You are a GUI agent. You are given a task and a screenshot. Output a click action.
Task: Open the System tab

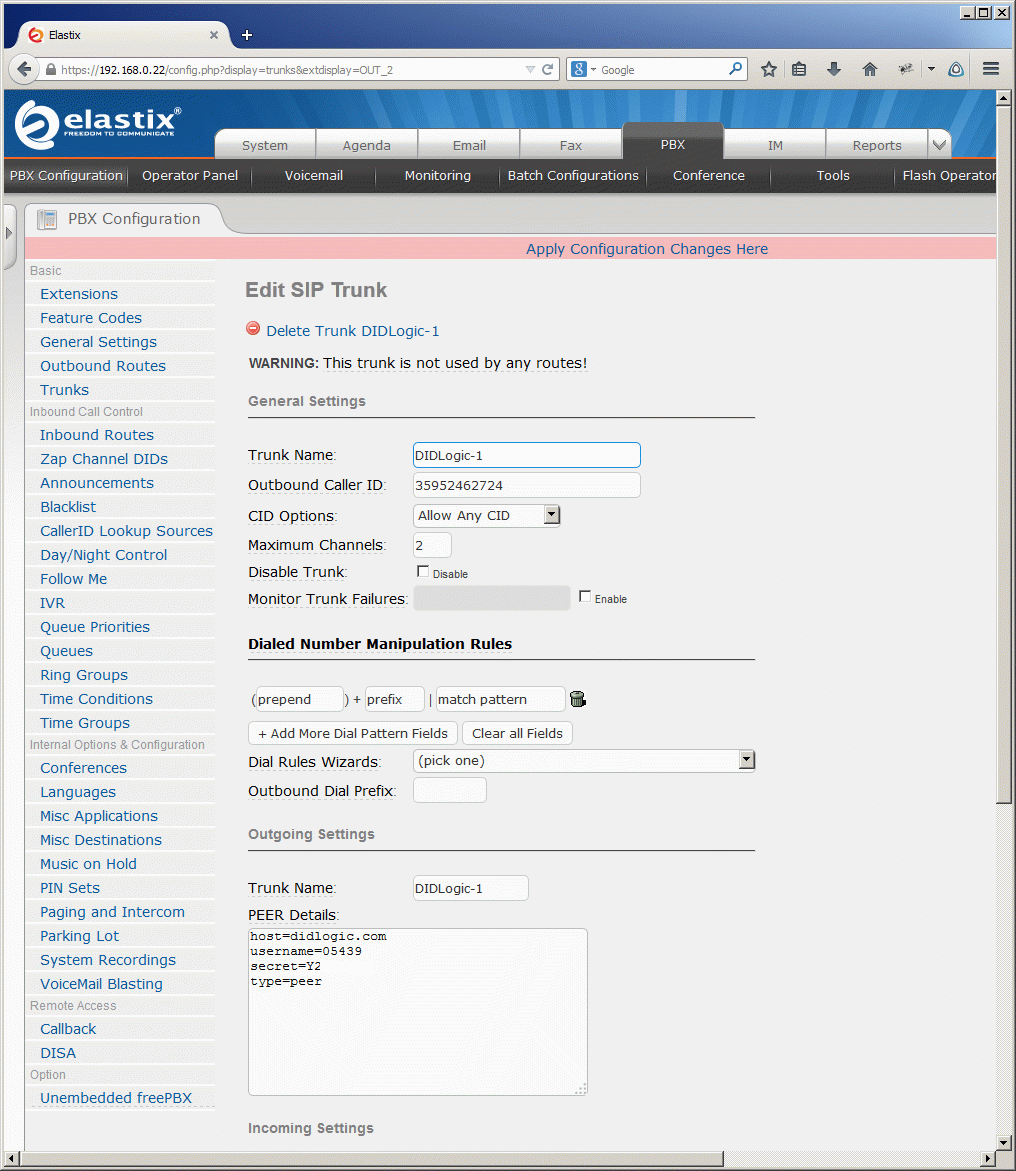click(x=265, y=145)
